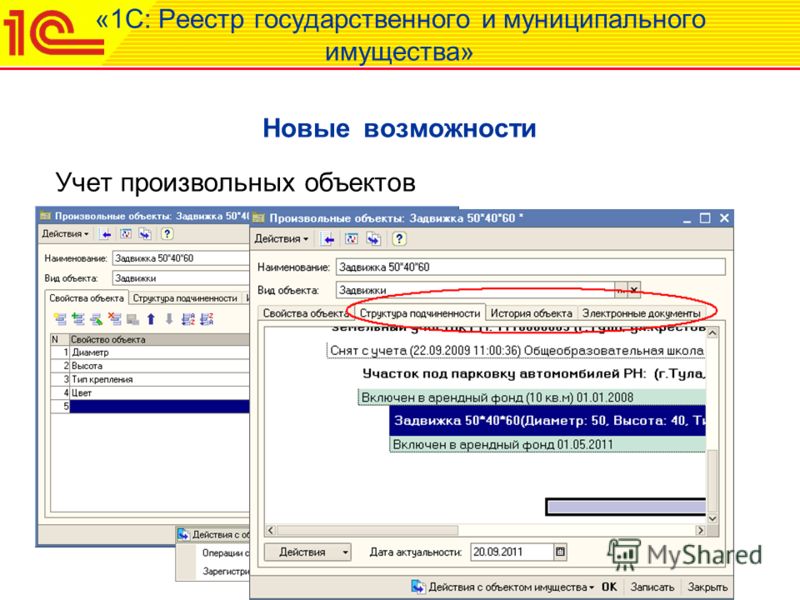The width and height of the screenshot is (800, 600).
Task: Click the OK button
Action: coord(609,587)
